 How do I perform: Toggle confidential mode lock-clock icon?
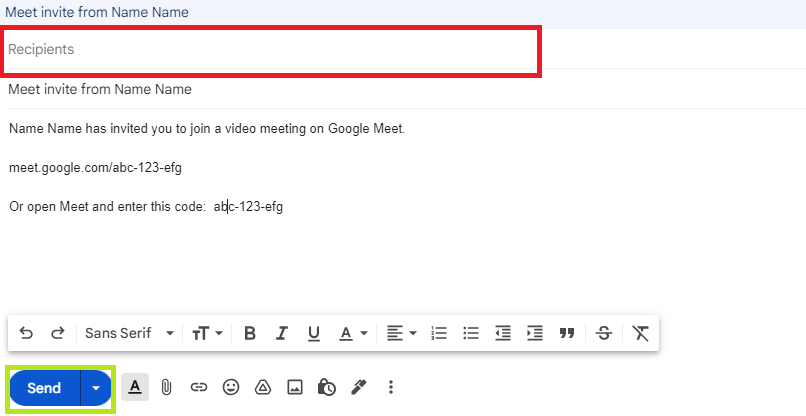pos(326,387)
